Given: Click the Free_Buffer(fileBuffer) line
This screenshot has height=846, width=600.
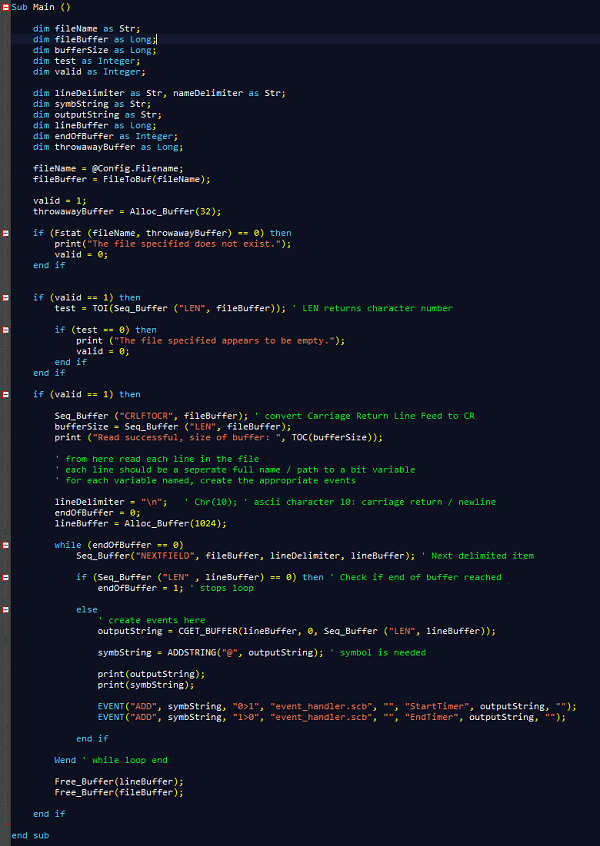Looking at the screenshot, I should (119, 792).
